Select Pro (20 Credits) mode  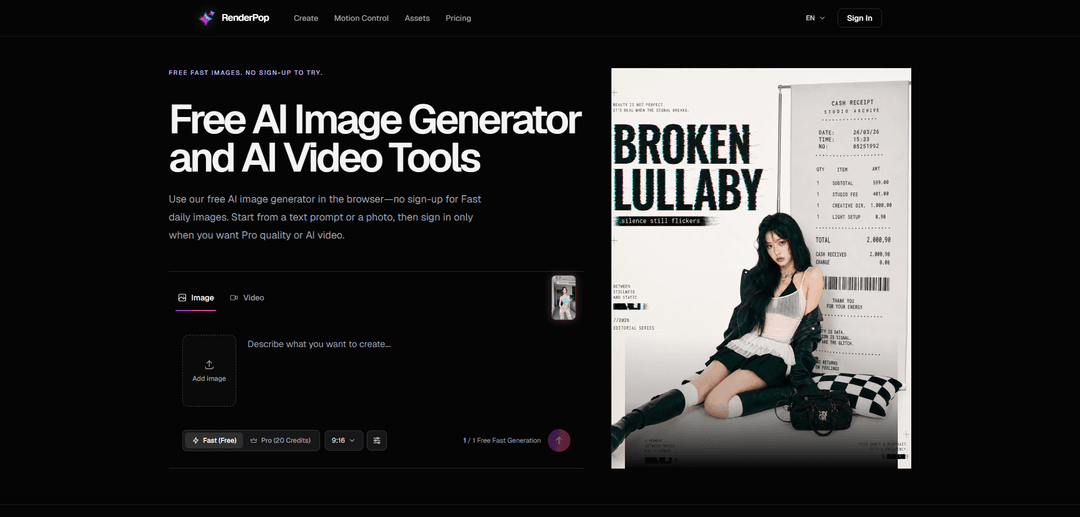point(280,441)
